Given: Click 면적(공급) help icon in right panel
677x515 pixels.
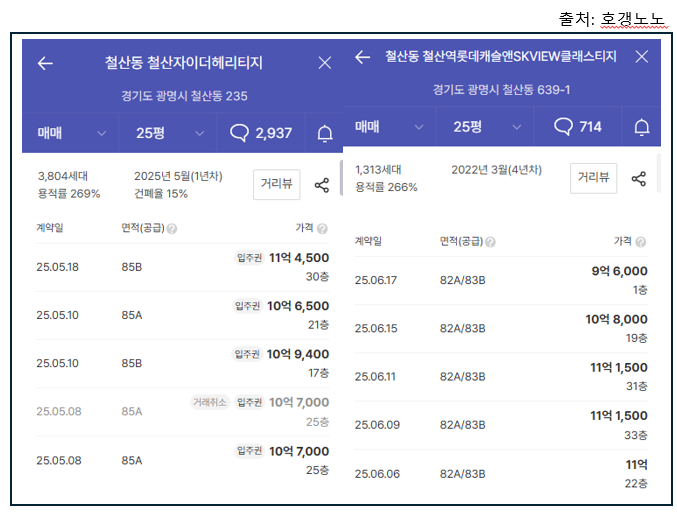Looking at the screenshot, I should tap(490, 242).
